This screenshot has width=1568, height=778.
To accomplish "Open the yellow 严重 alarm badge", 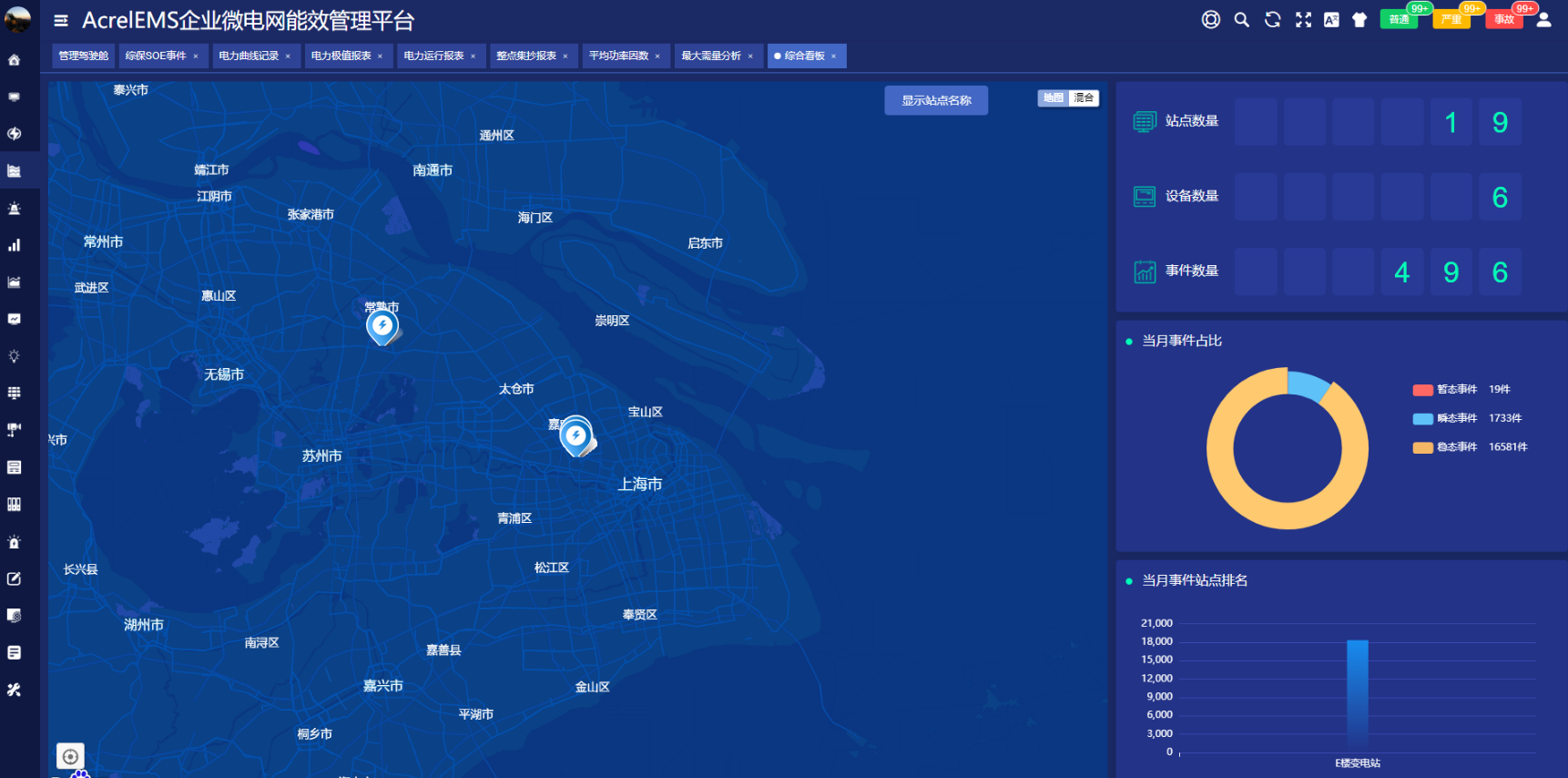I will pos(1451,19).
